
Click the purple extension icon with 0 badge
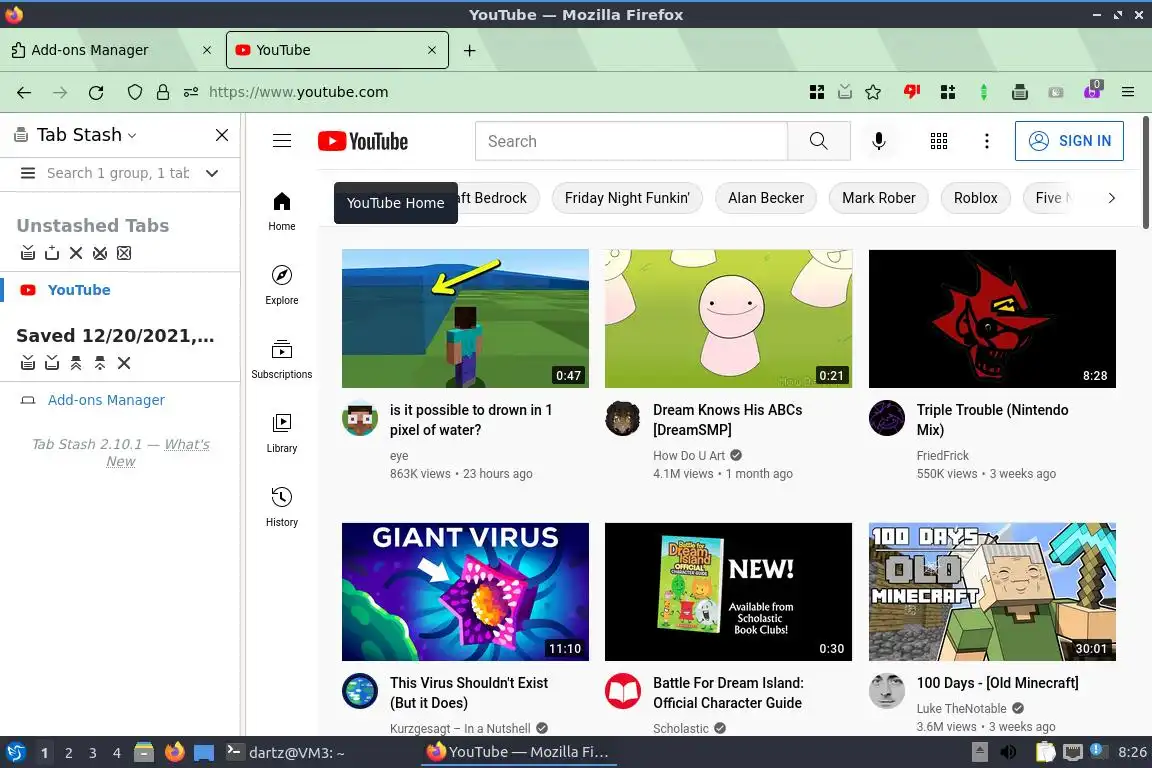[1092, 90]
